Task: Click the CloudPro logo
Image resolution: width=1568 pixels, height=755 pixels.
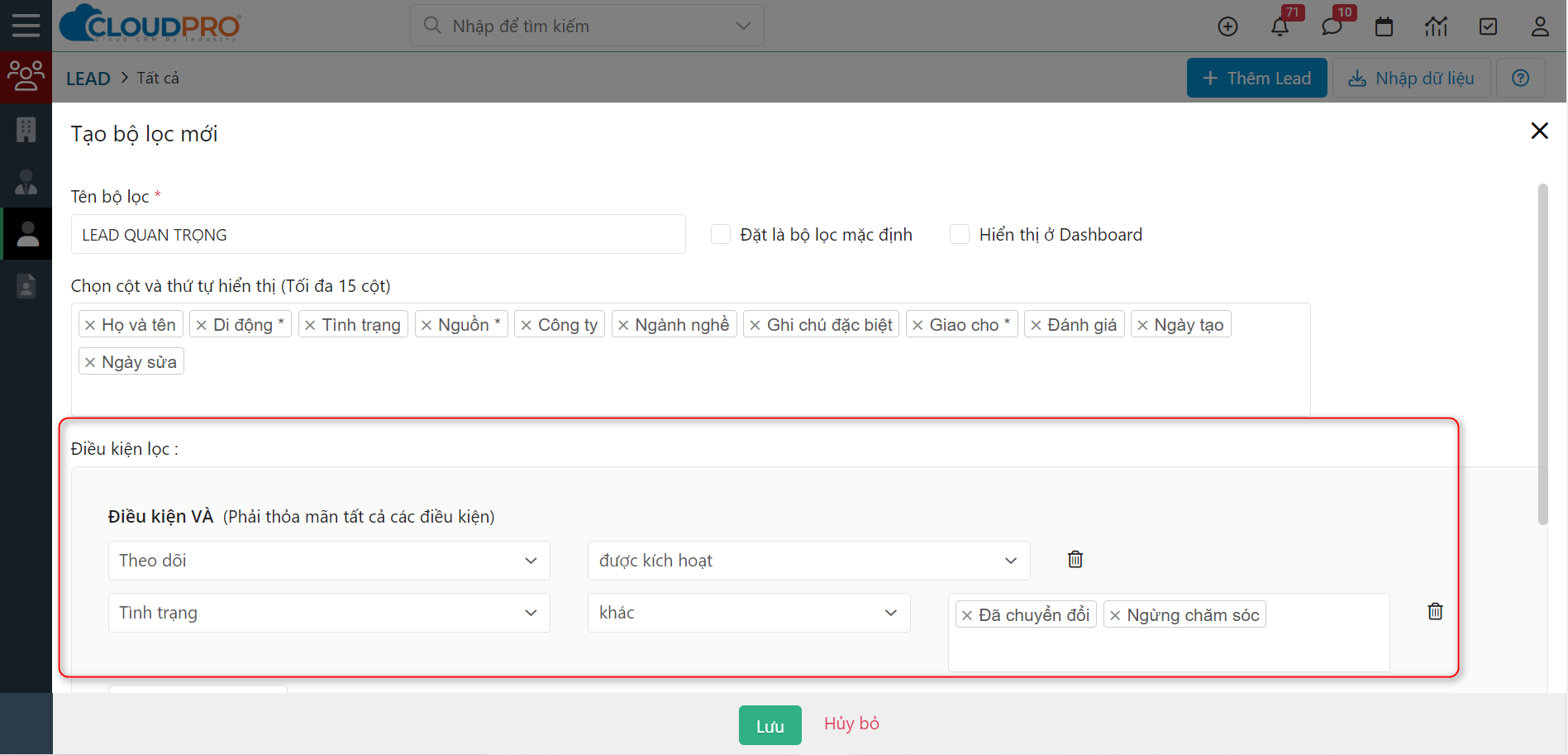Action: pyautogui.click(x=150, y=24)
